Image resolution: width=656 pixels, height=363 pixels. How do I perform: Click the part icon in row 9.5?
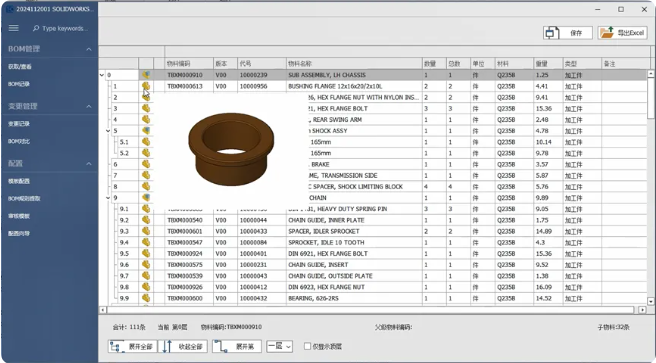tap(146, 253)
